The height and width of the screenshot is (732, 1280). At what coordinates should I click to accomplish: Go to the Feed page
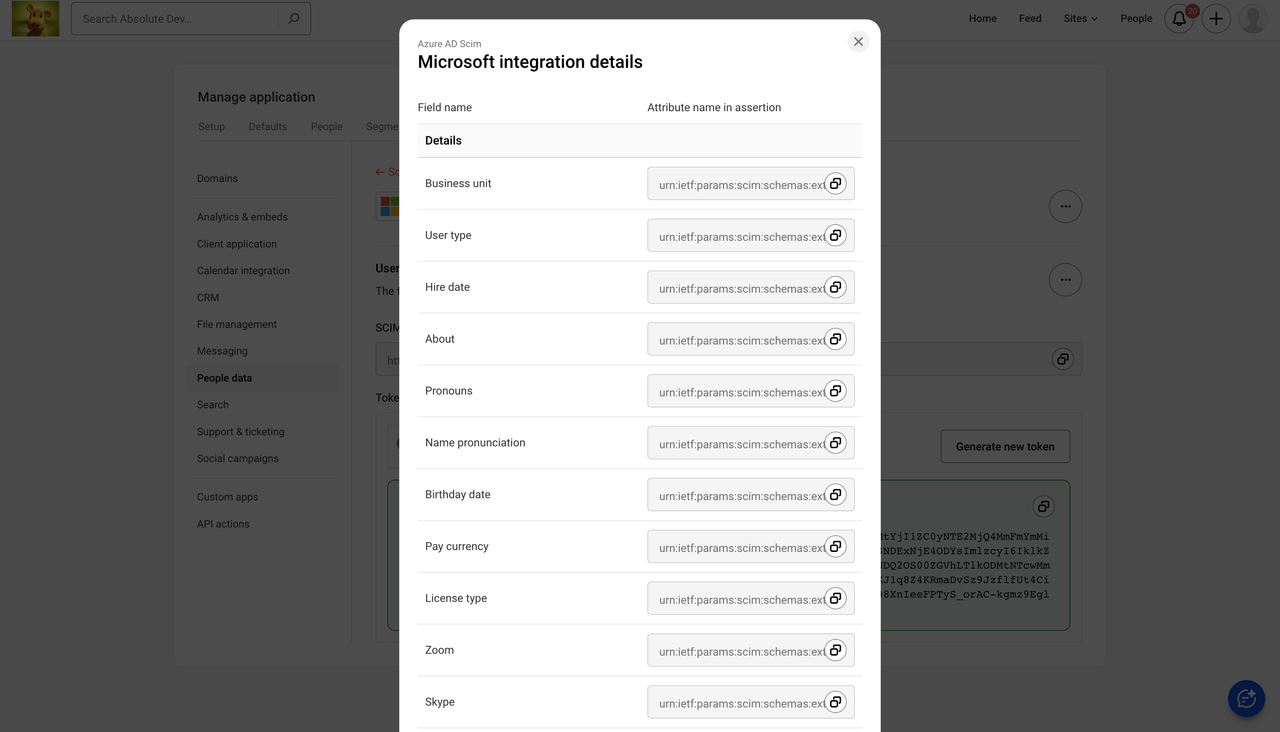[x=1030, y=18]
